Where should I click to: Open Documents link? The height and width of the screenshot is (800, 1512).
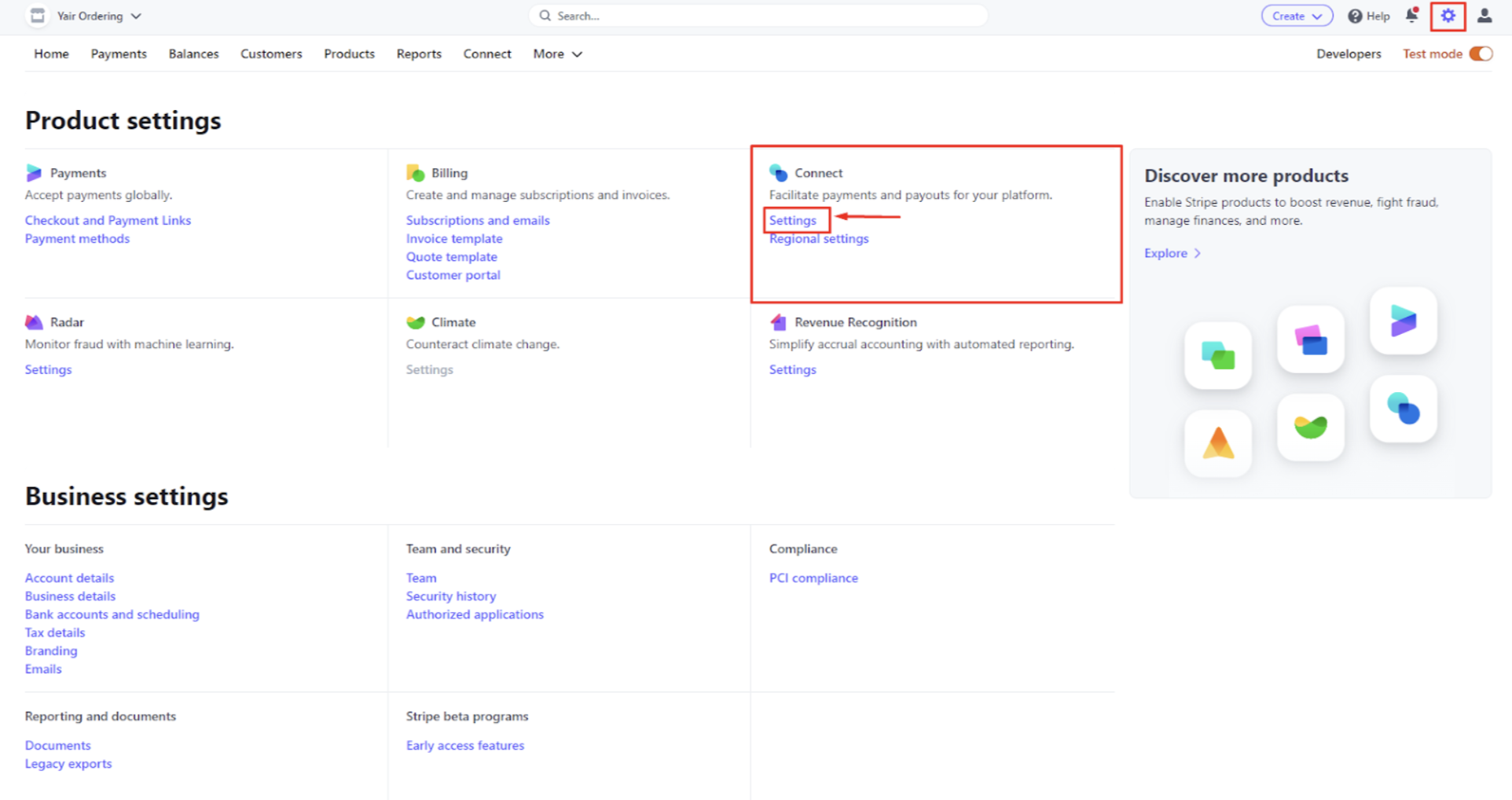pos(58,746)
